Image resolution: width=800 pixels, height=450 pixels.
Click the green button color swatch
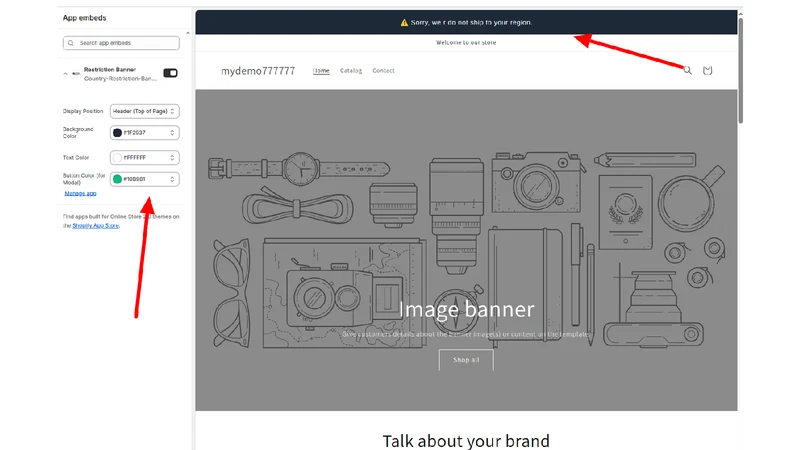(x=117, y=179)
